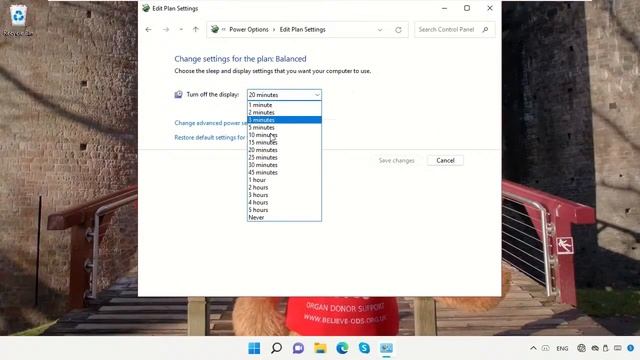Image resolution: width=640 pixels, height=360 pixels.
Task: Click the forward arrow navigation button
Action: [166, 29]
